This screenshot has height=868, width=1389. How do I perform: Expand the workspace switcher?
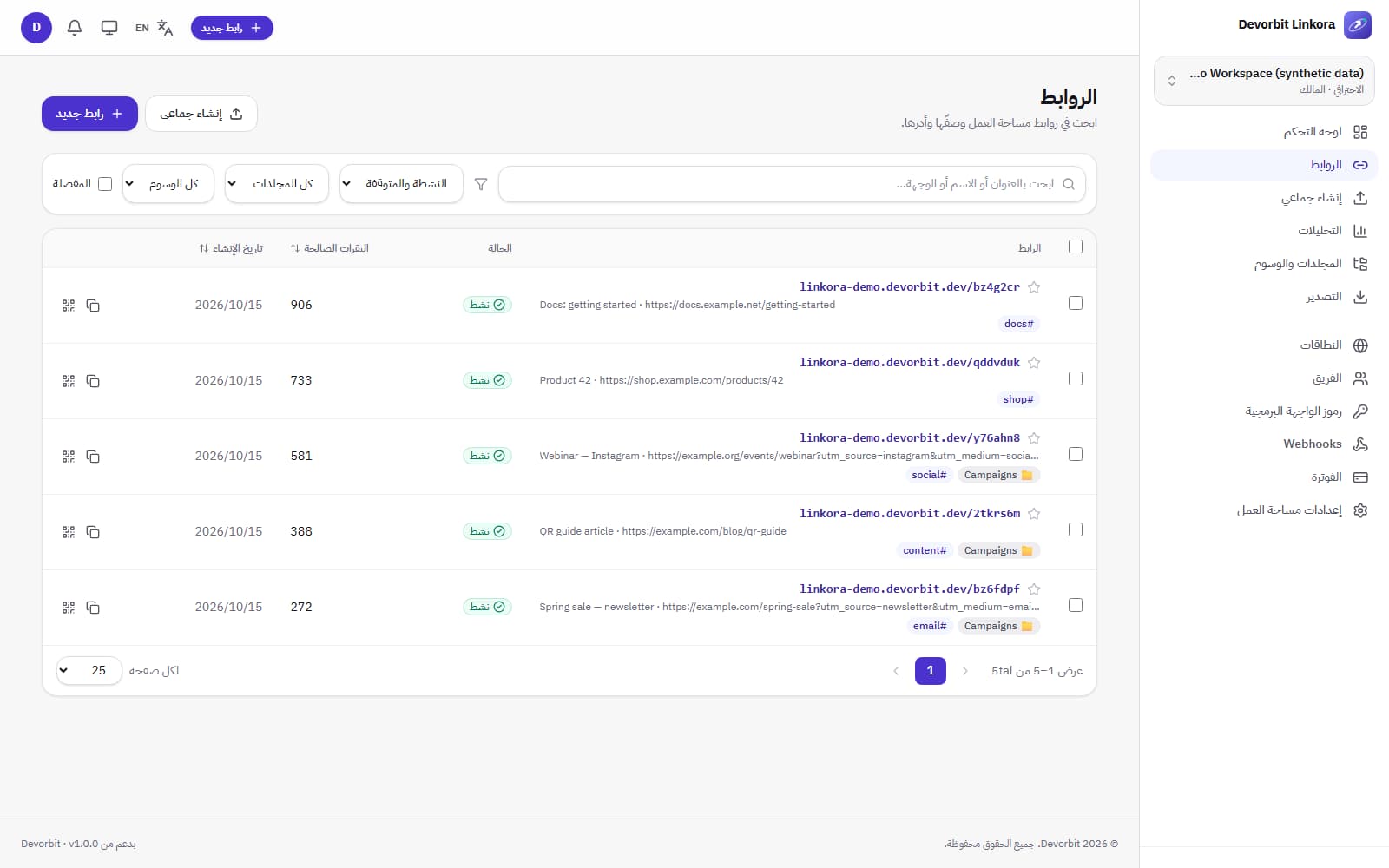[1264, 81]
